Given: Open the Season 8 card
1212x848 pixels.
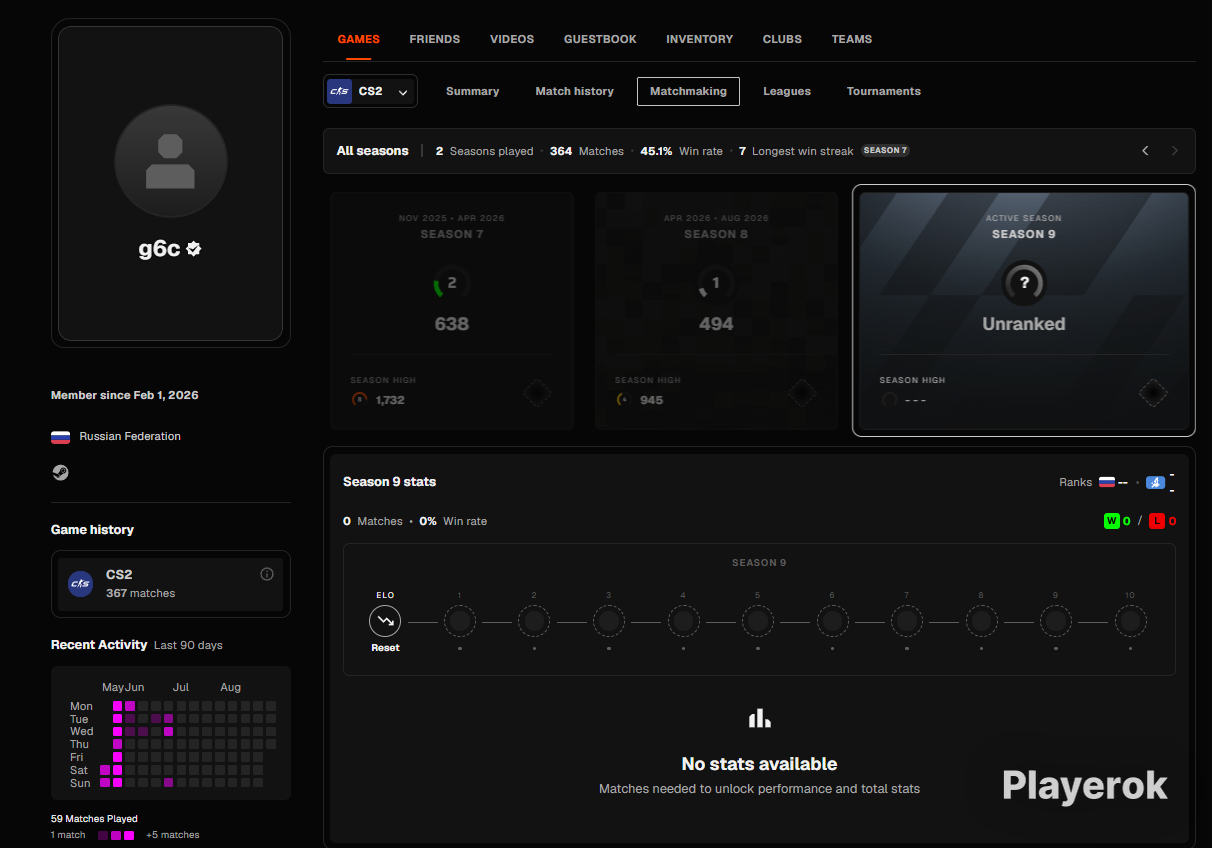Looking at the screenshot, I should coord(716,311).
